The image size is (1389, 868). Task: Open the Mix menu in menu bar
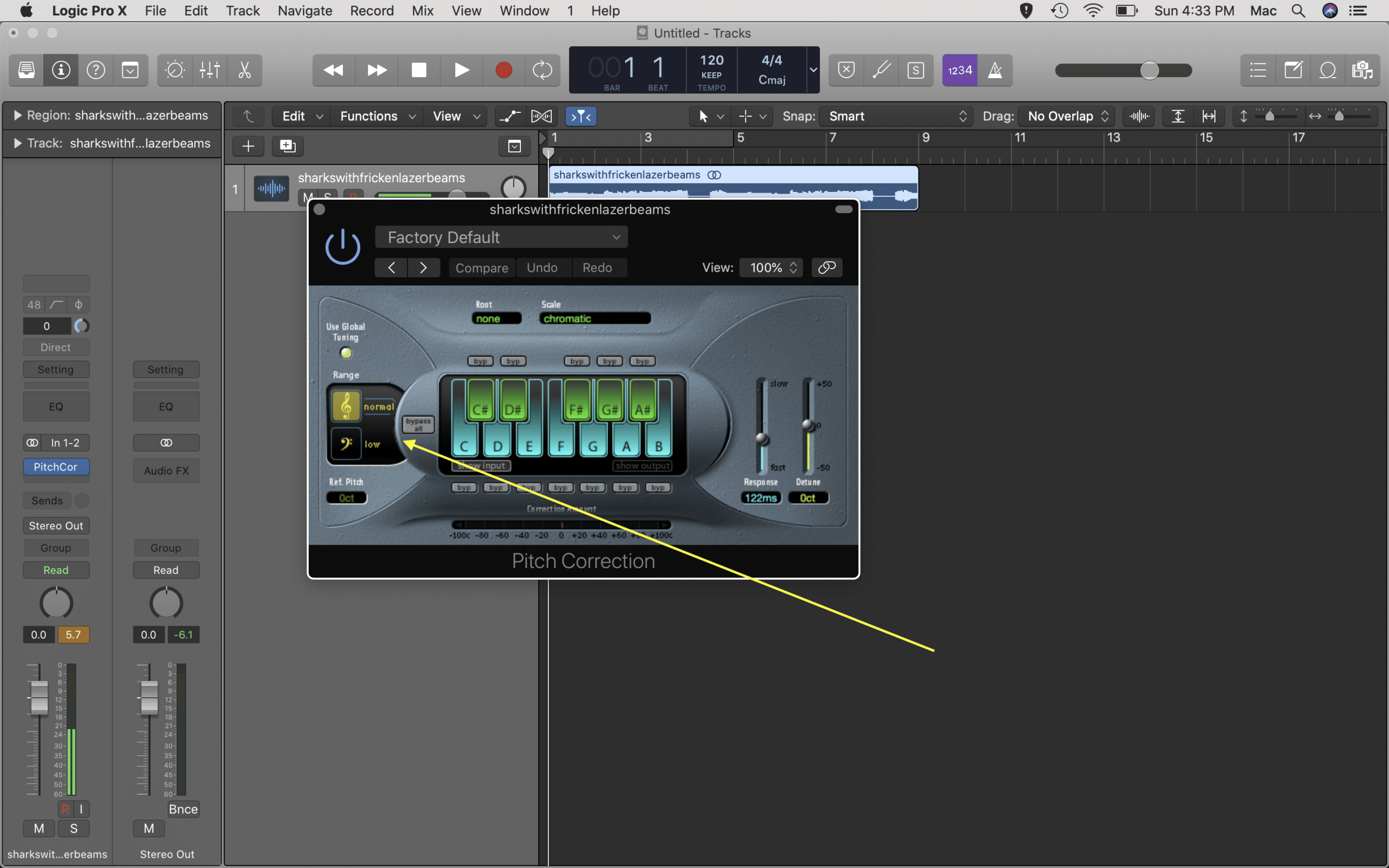tap(423, 11)
